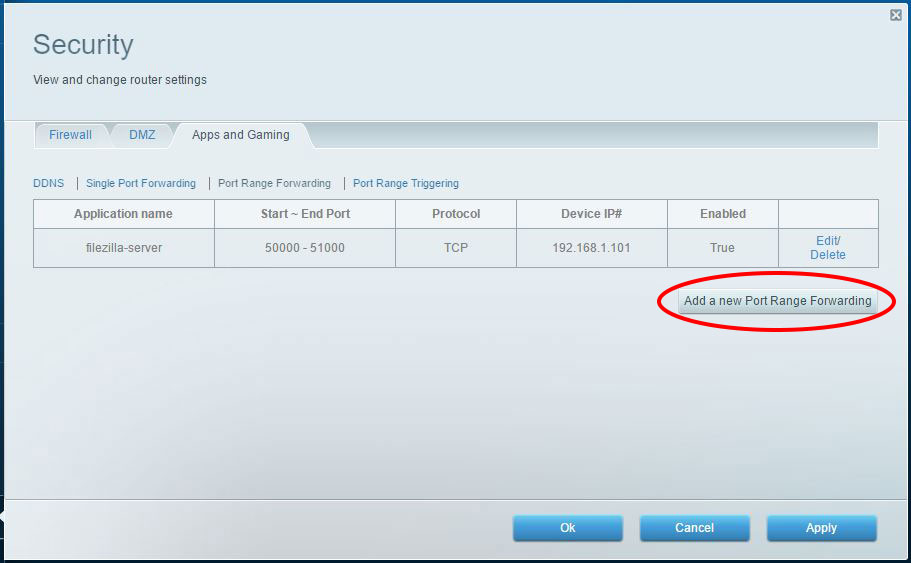This screenshot has height=563, width=911.
Task: Apply the router settings
Action: point(821,528)
